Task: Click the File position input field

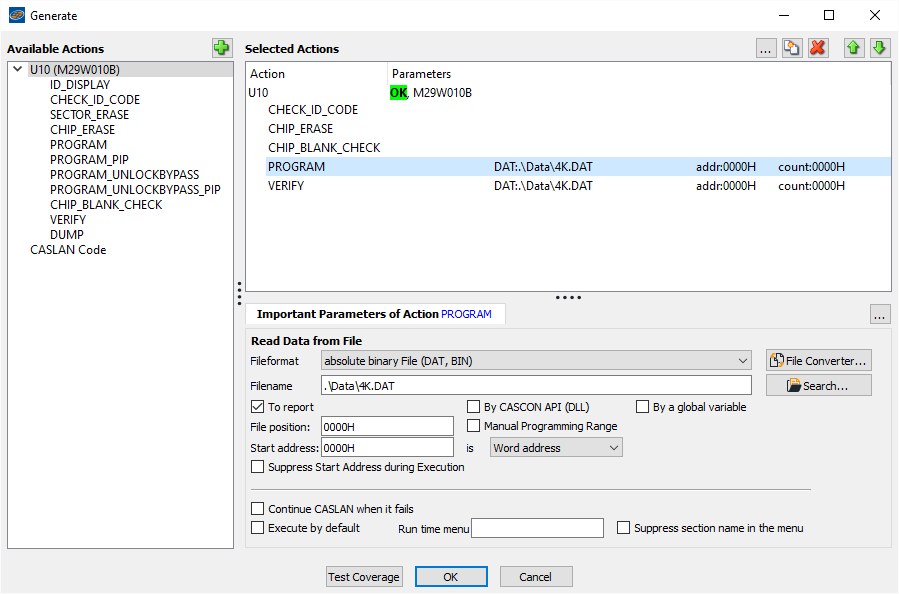Action: click(387, 427)
